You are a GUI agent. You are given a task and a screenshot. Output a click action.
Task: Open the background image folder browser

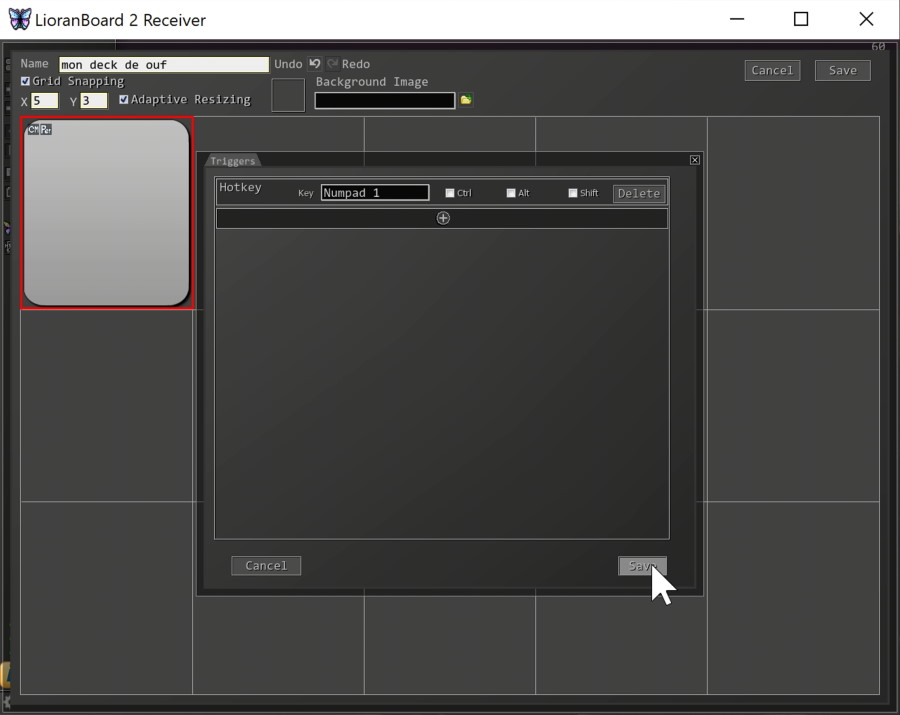tap(466, 100)
